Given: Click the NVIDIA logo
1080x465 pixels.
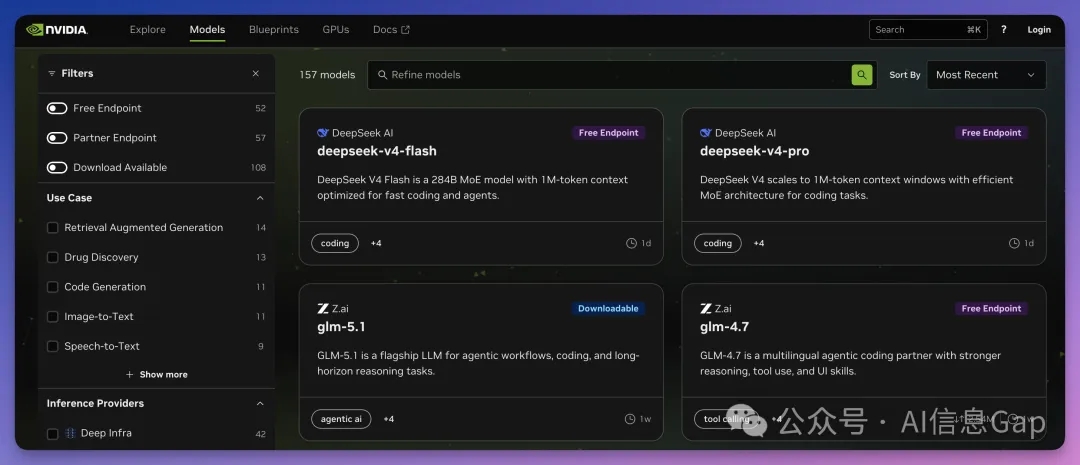Looking at the screenshot, I should point(56,30).
